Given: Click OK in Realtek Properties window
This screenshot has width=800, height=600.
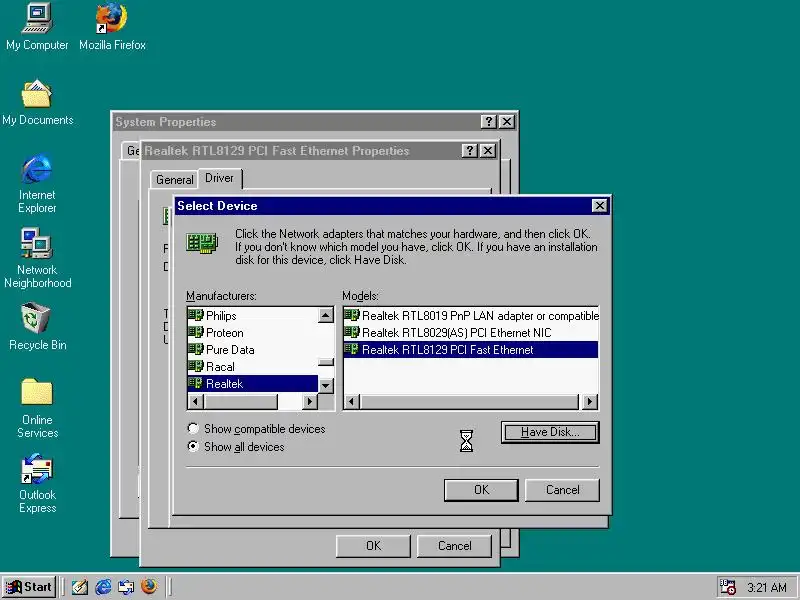Looking at the screenshot, I should (373, 546).
